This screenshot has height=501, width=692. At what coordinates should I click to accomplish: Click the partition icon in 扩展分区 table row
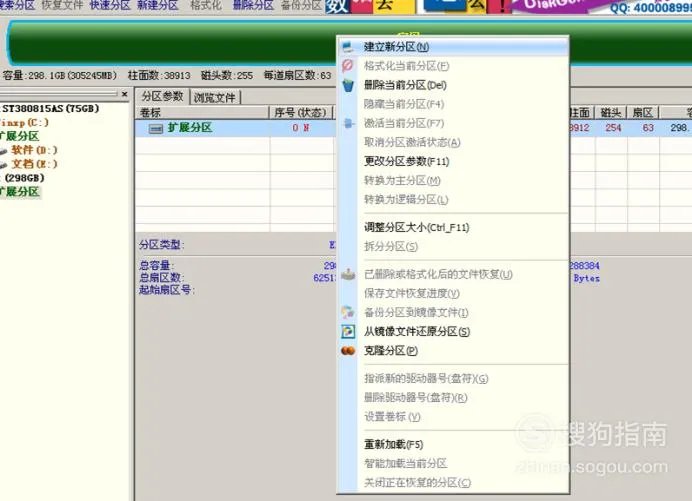(156, 128)
